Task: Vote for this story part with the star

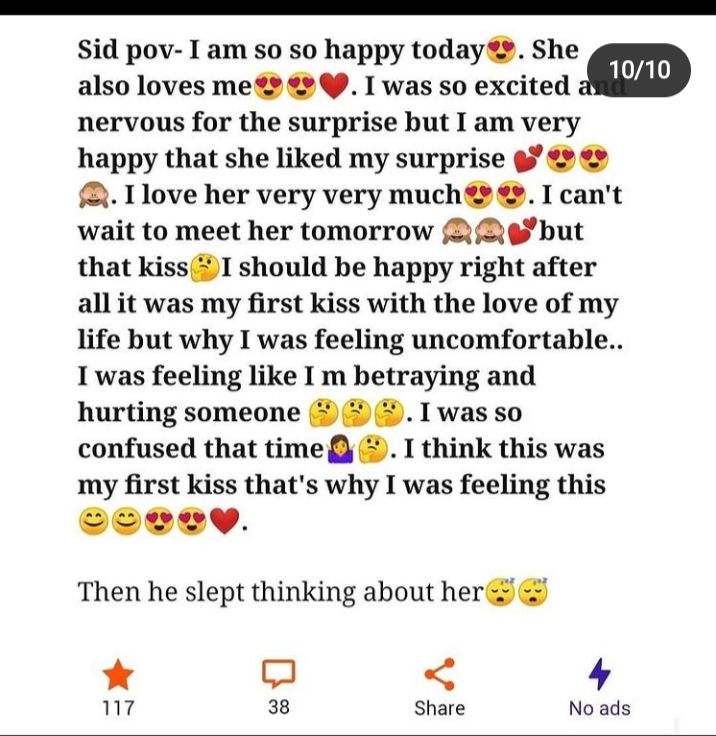Action: 118,674
